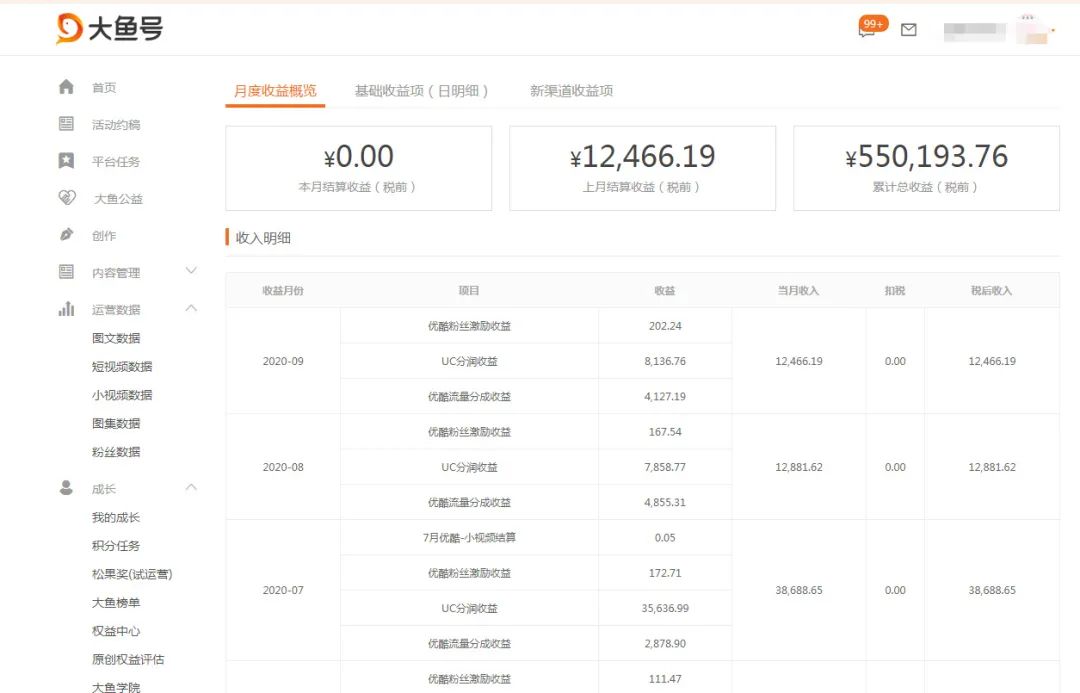The height and width of the screenshot is (693, 1080).
Task: Click the 大鱼号 logo
Action: click(x=110, y=29)
